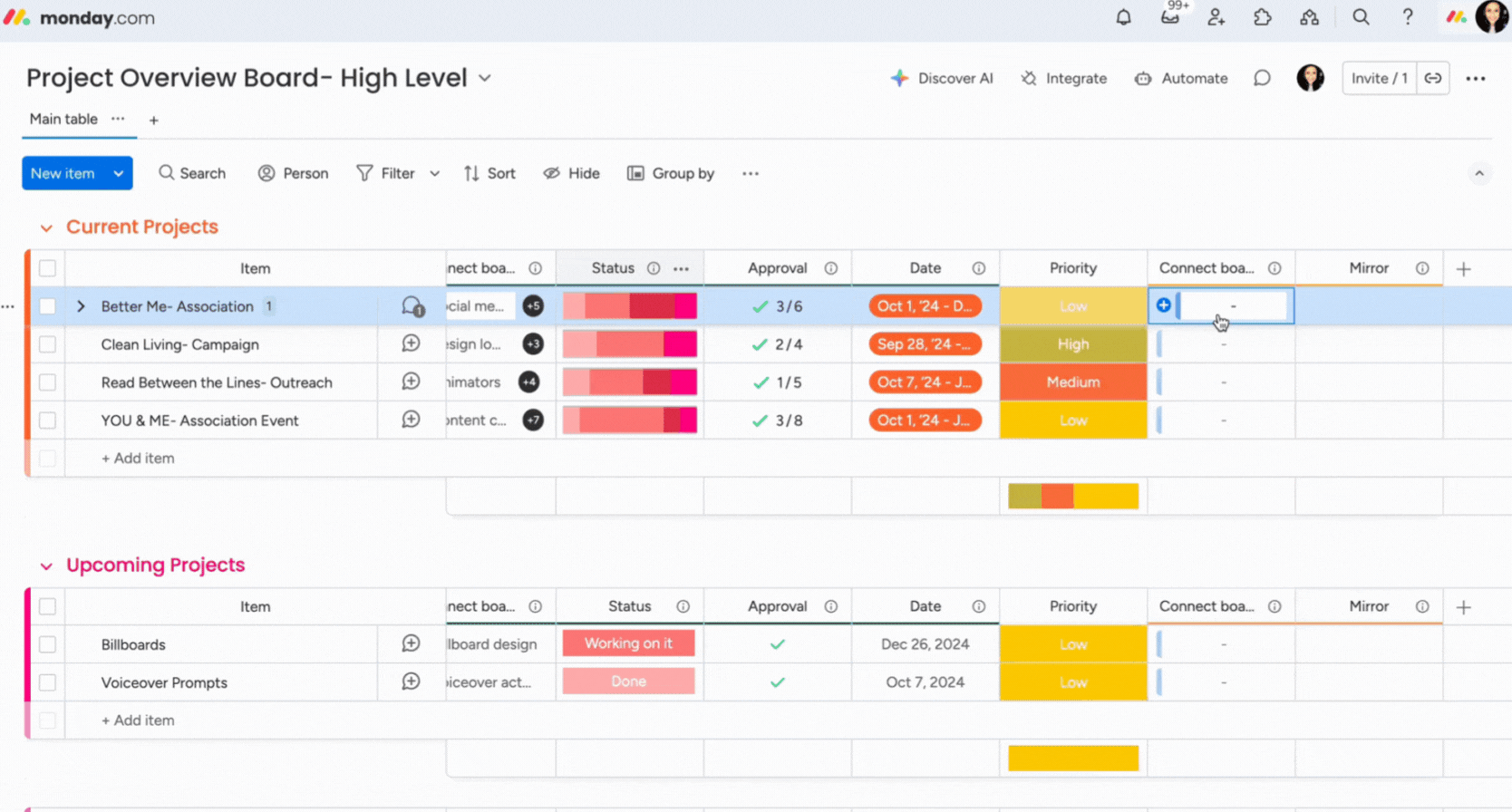This screenshot has width=1512, height=812.
Task: Click the invite members icon in top bar
Action: point(1216,17)
